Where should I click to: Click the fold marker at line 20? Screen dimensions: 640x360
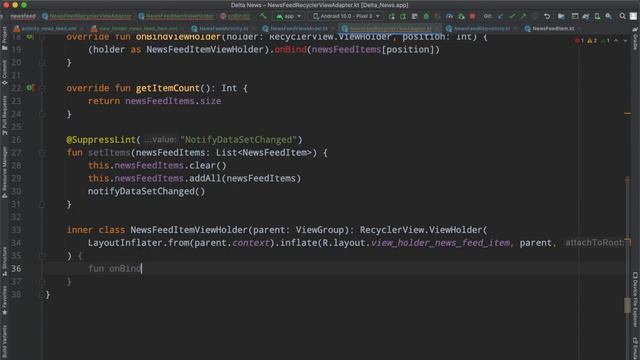[42, 62]
